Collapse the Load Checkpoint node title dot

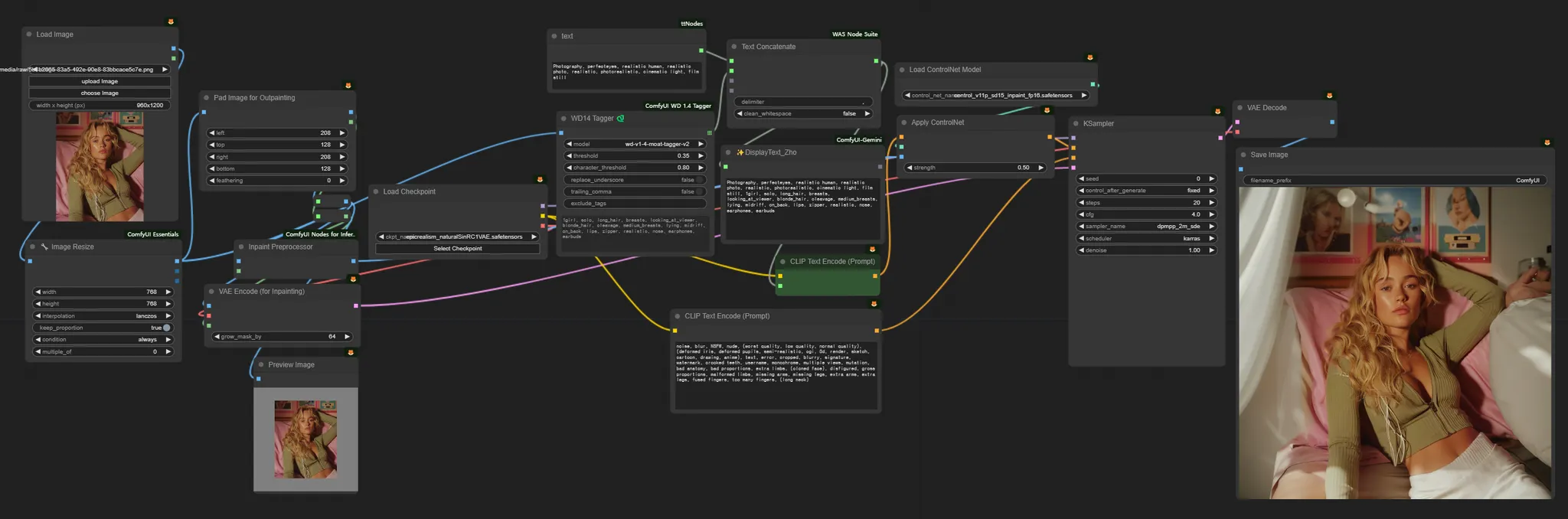point(376,192)
